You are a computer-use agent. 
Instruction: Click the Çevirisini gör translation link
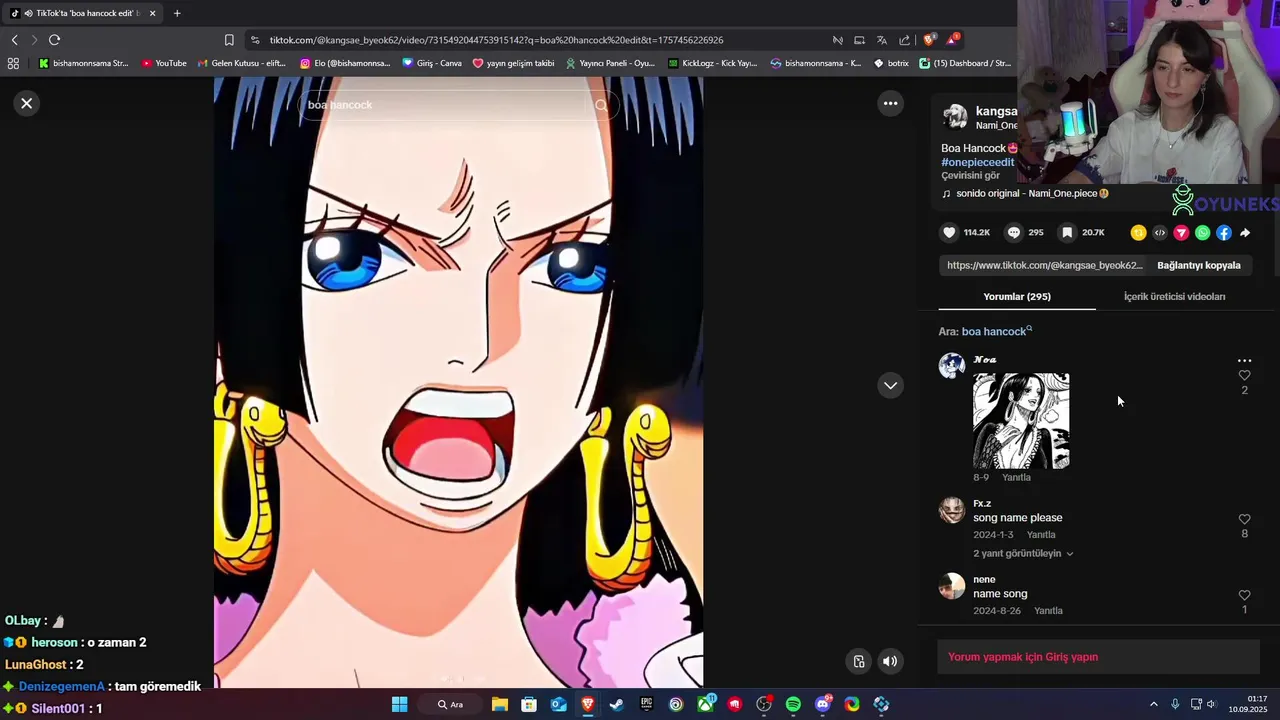coord(970,175)
